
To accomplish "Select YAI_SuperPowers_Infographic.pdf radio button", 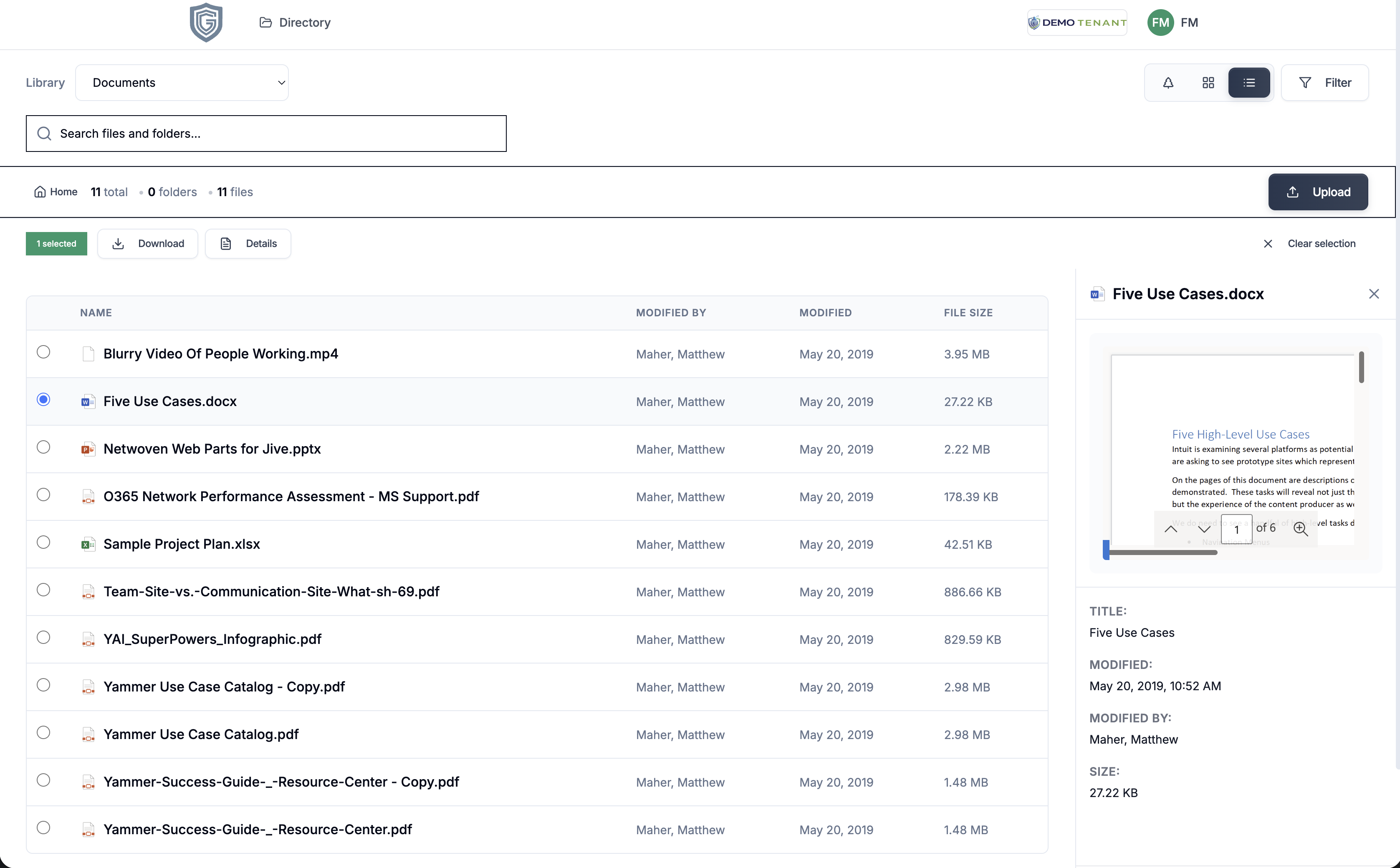I will click(x=43, y=638).
